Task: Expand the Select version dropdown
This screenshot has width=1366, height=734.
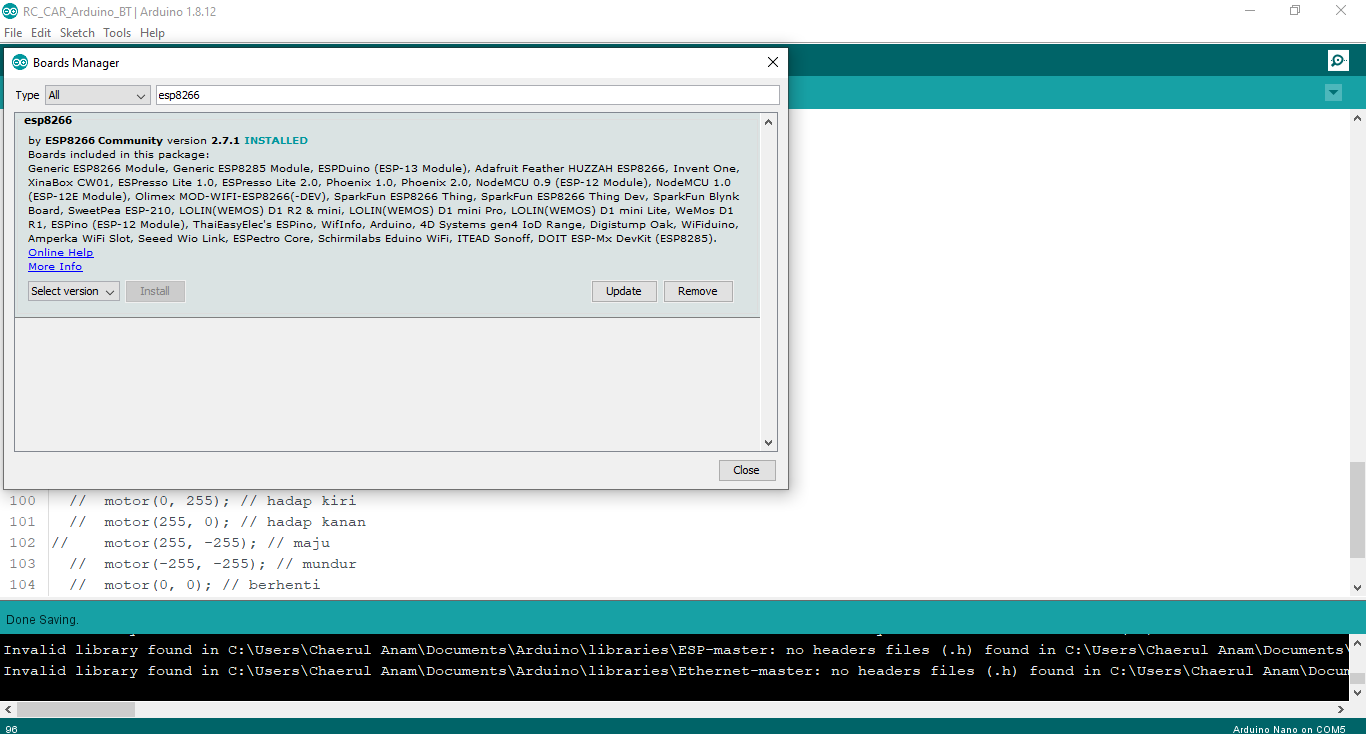Action: tap(74, 291)
